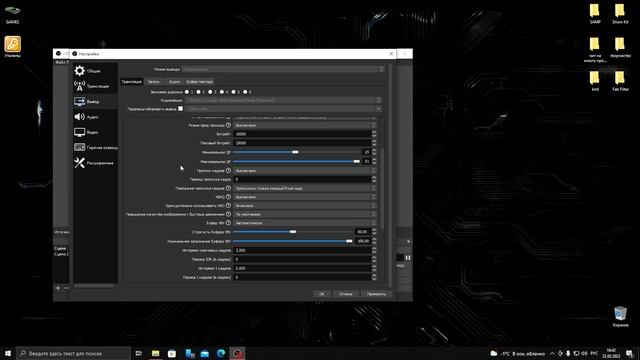Screen dimensions: 640x360
Task: Select the Output section monitor icon
Action: click(x=80, y=101)
